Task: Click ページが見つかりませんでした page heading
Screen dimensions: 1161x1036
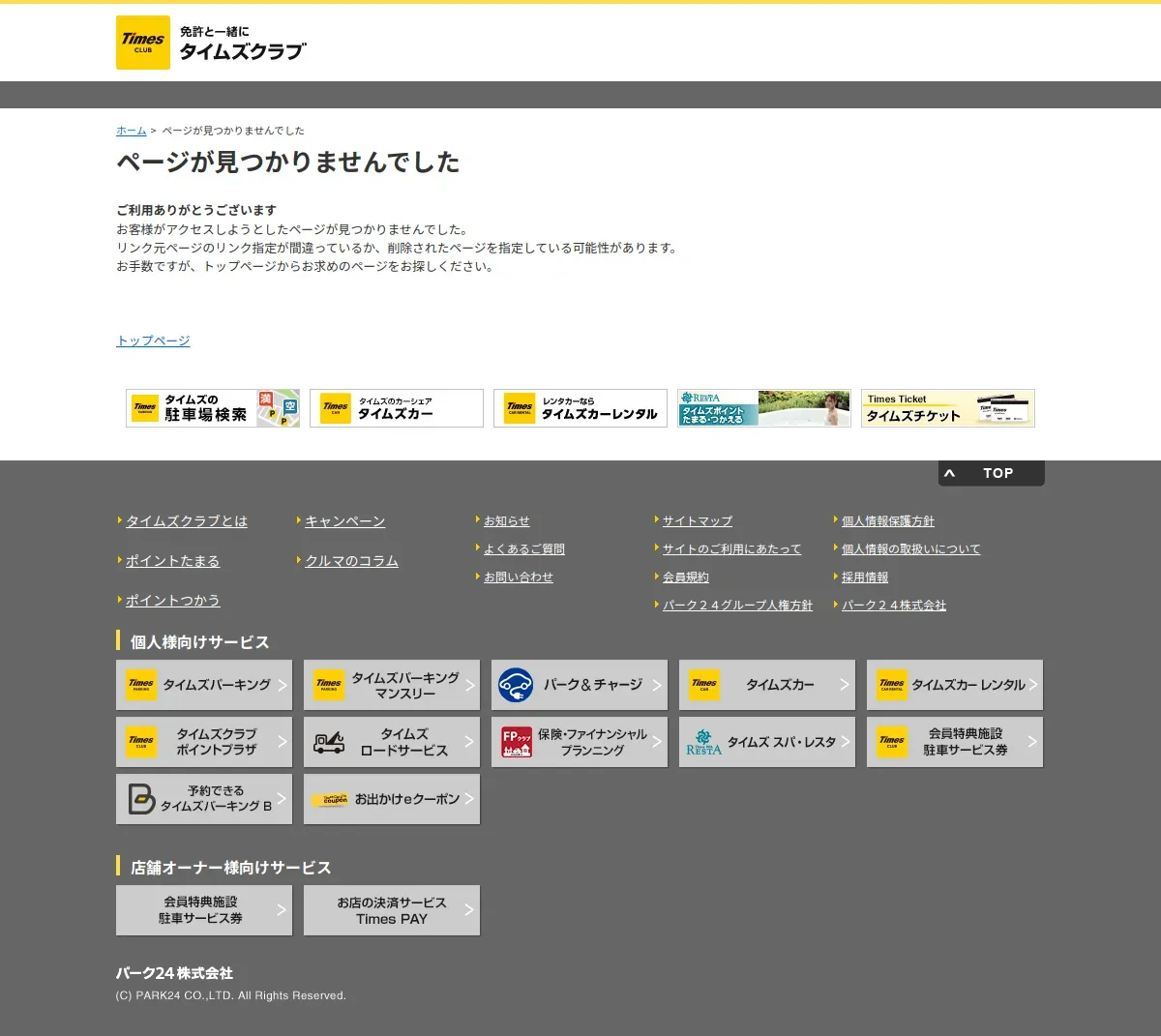Action: [x=288, y=163]
